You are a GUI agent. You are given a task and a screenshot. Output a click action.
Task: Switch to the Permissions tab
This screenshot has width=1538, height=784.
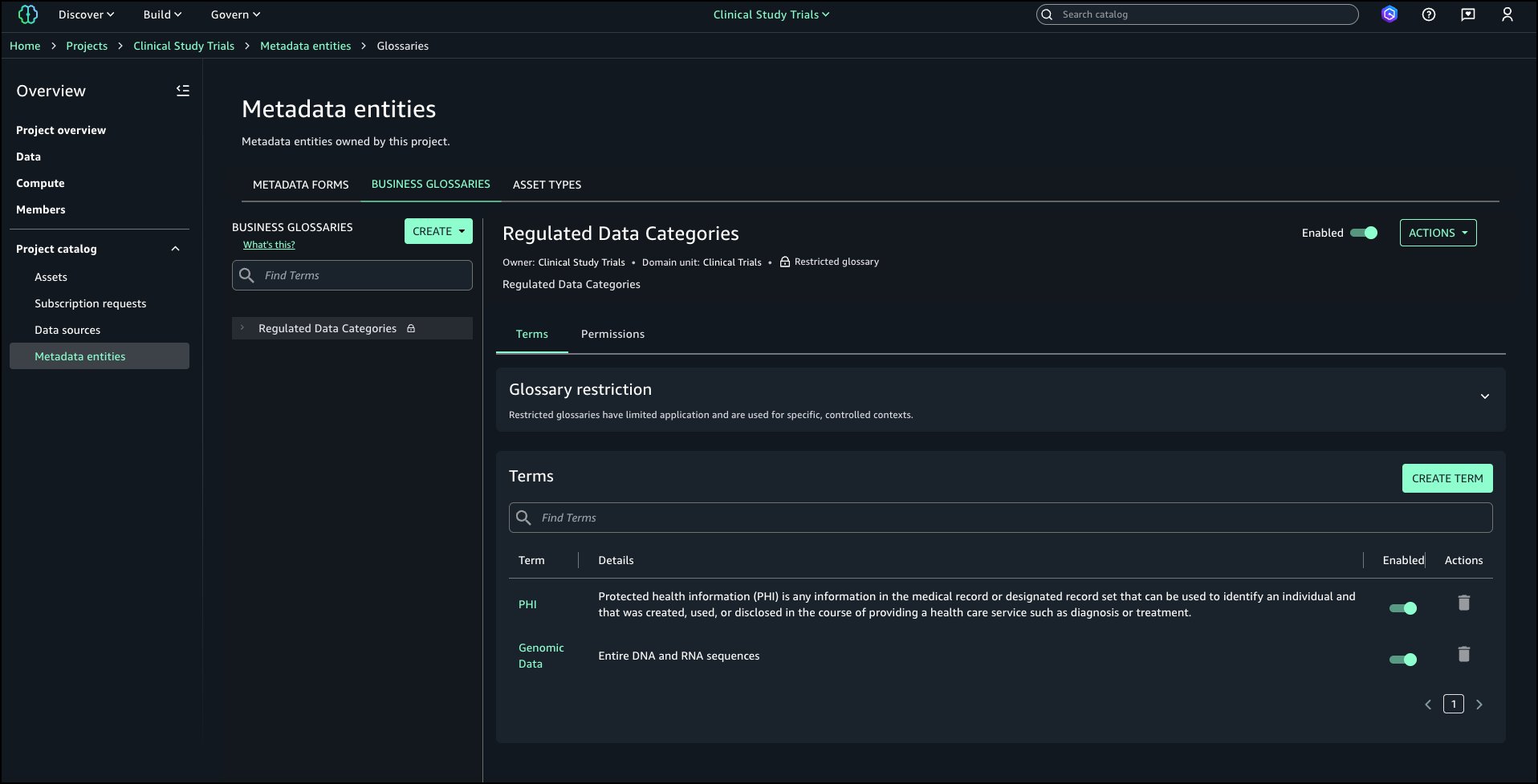pyautogui.click(x=612, y=334)
